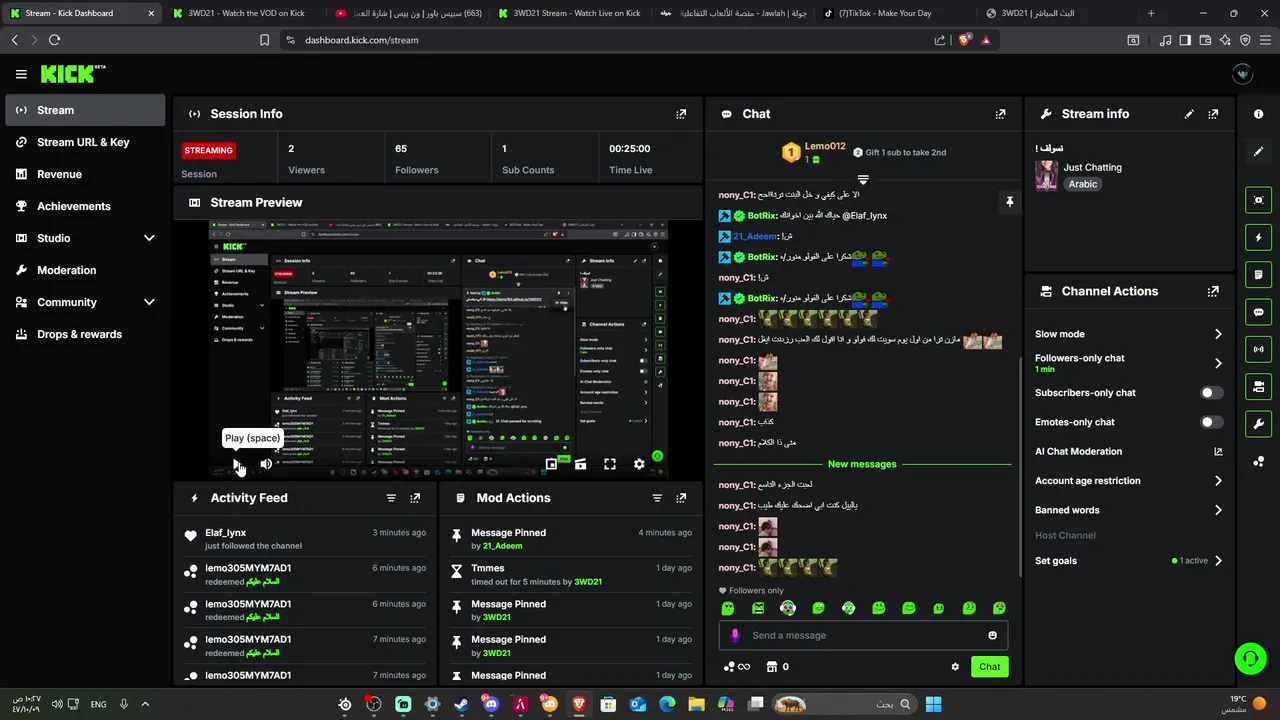Click the green Chat send button
Viewport: 1280px width, 720px height.
point(989,667)
